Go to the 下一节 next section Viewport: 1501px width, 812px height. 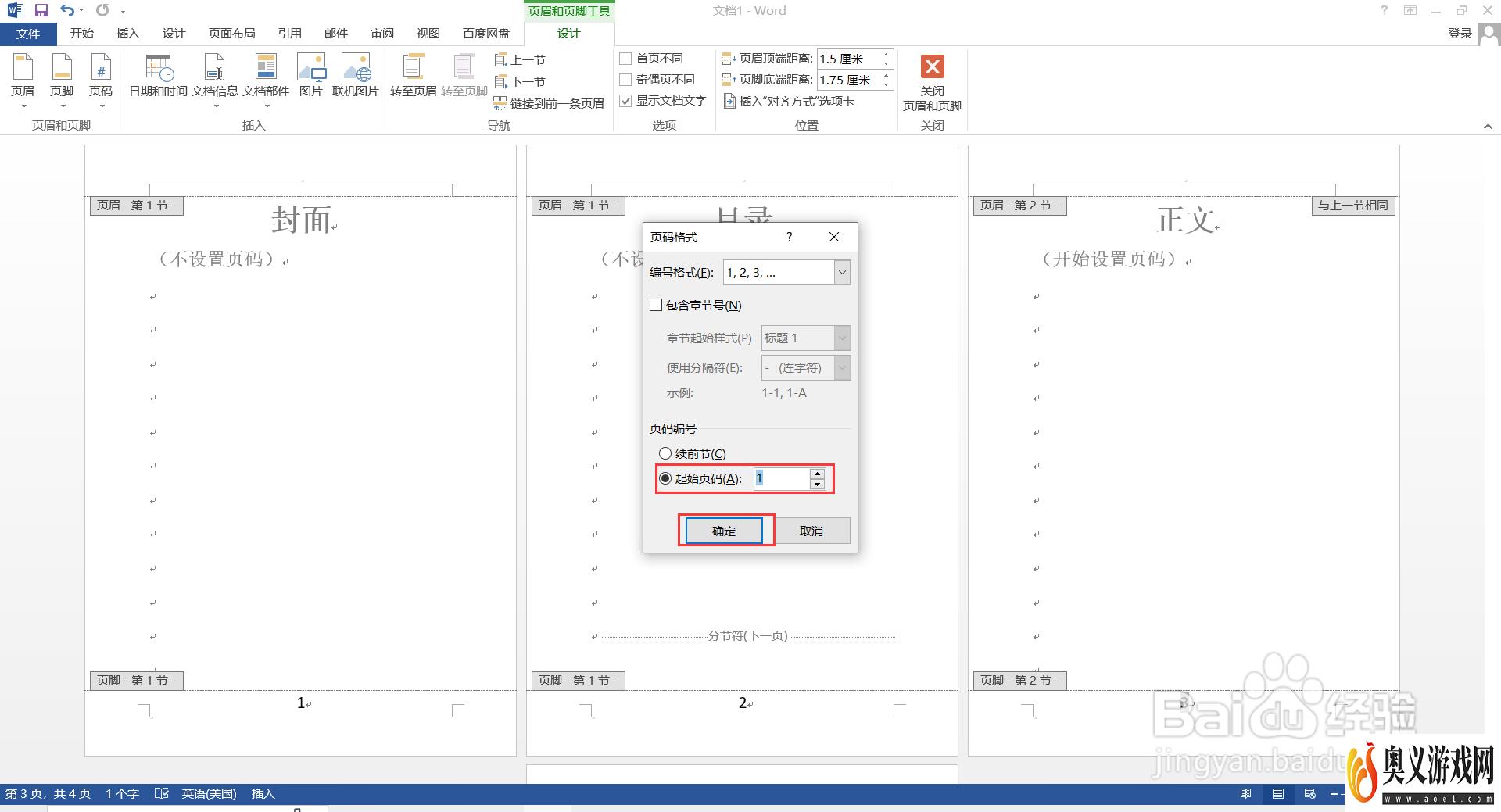click(x=521, y=81)
